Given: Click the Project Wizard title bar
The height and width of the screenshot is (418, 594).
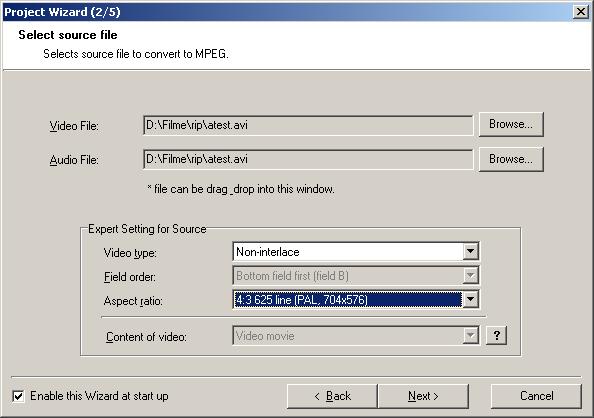Looking at the screenshot, I should 288,12.
